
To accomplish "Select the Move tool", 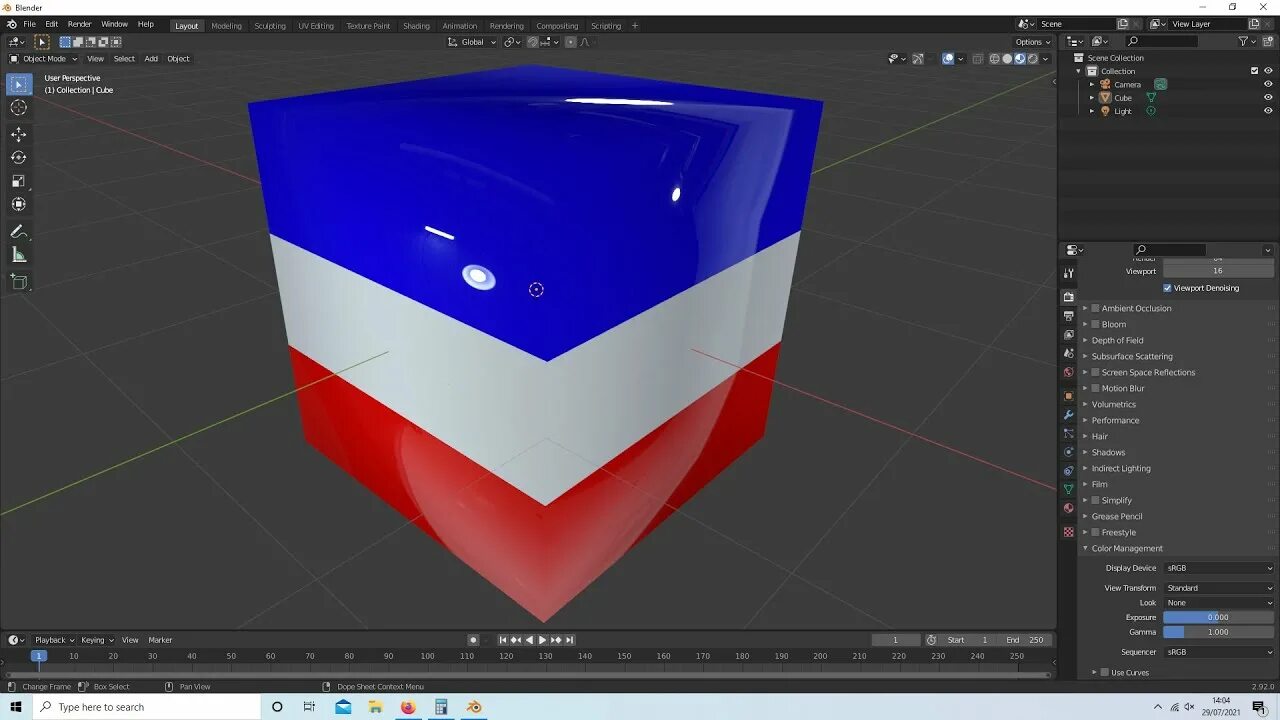I will coord(18,133).
